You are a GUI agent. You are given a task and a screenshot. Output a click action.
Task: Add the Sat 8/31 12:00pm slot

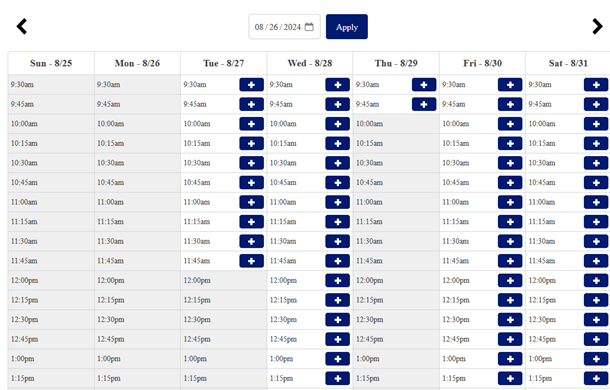click(596, 281)
